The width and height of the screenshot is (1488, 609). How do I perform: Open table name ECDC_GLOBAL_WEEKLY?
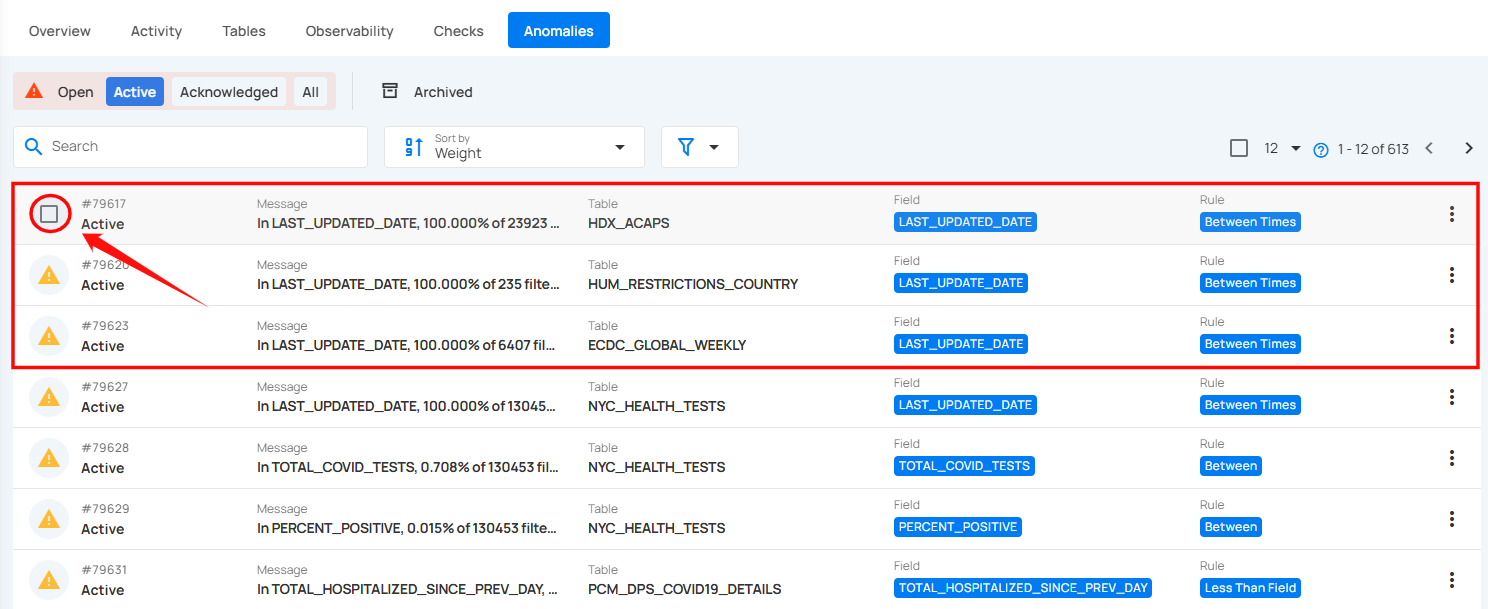tap(667, 345)
